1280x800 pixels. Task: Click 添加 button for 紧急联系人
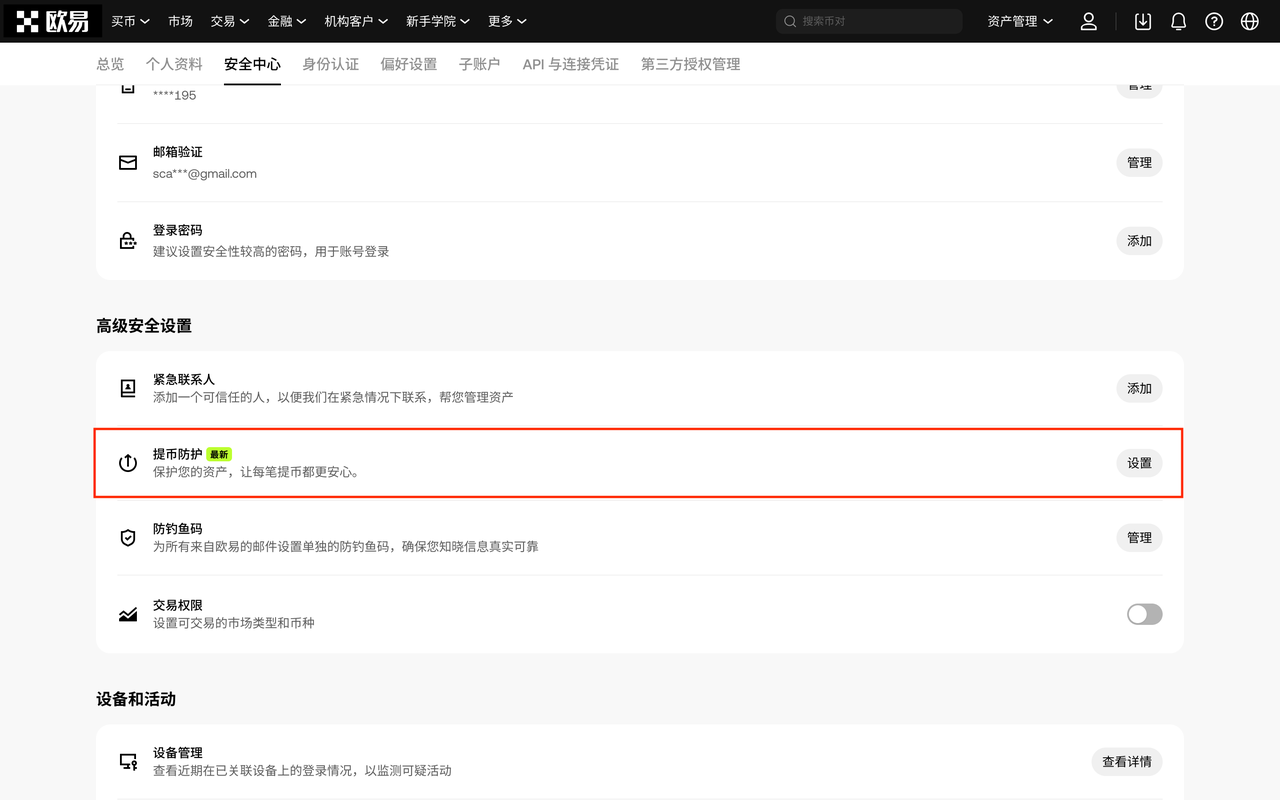coord(1139,388)
